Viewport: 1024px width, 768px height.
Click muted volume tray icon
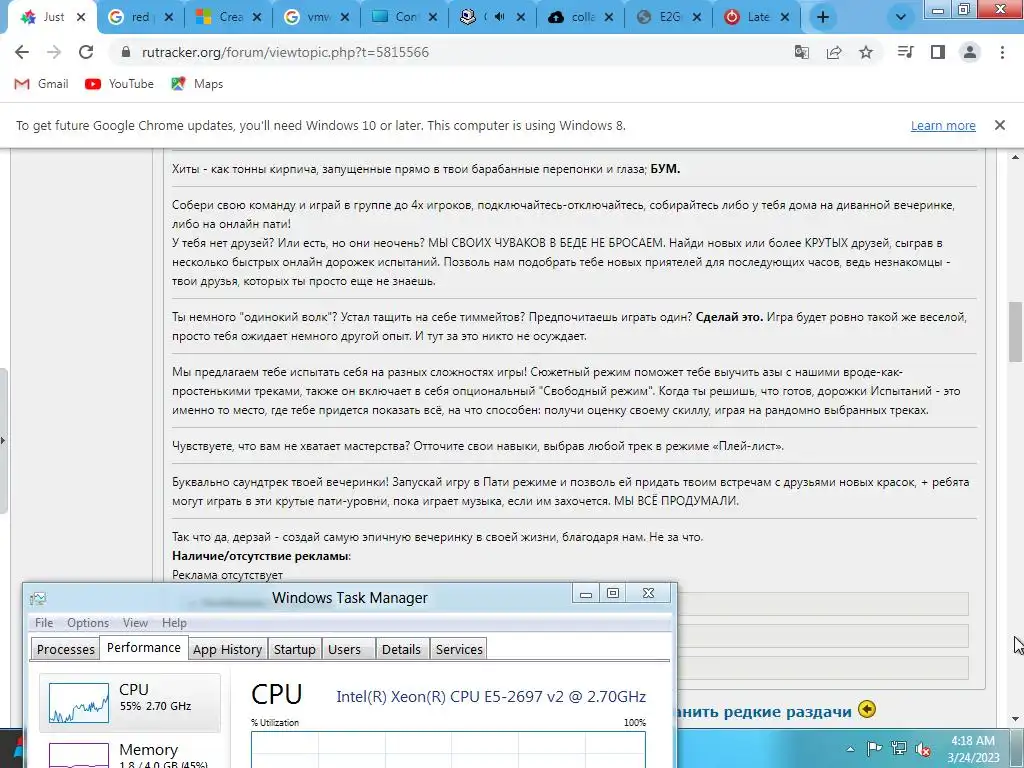[x=923, y=749]
